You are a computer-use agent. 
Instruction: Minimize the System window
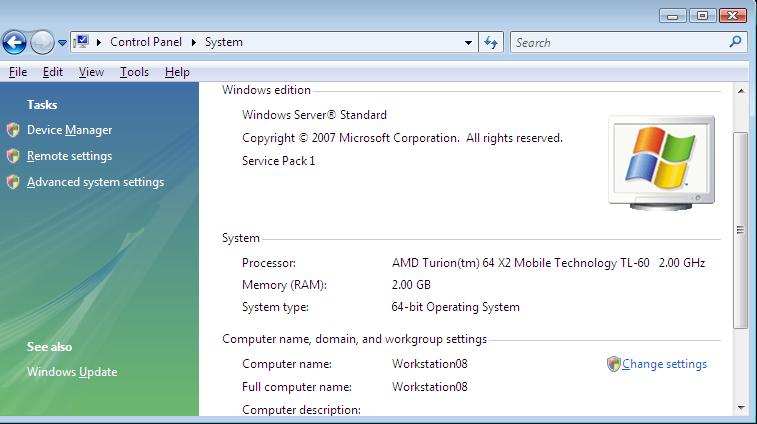(x=673, y=16)
